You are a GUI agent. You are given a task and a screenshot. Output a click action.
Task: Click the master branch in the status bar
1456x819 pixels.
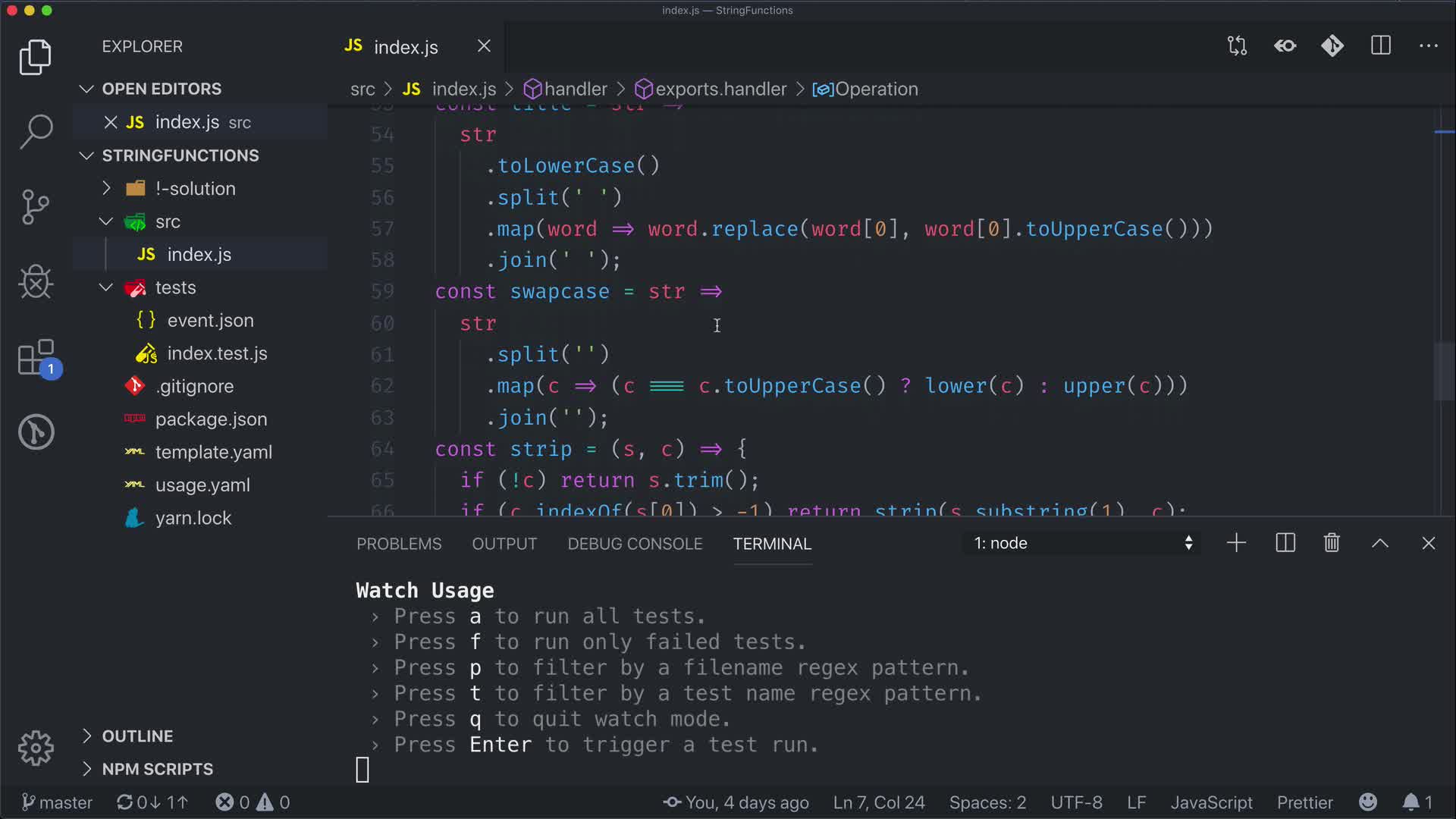(57, 802)
